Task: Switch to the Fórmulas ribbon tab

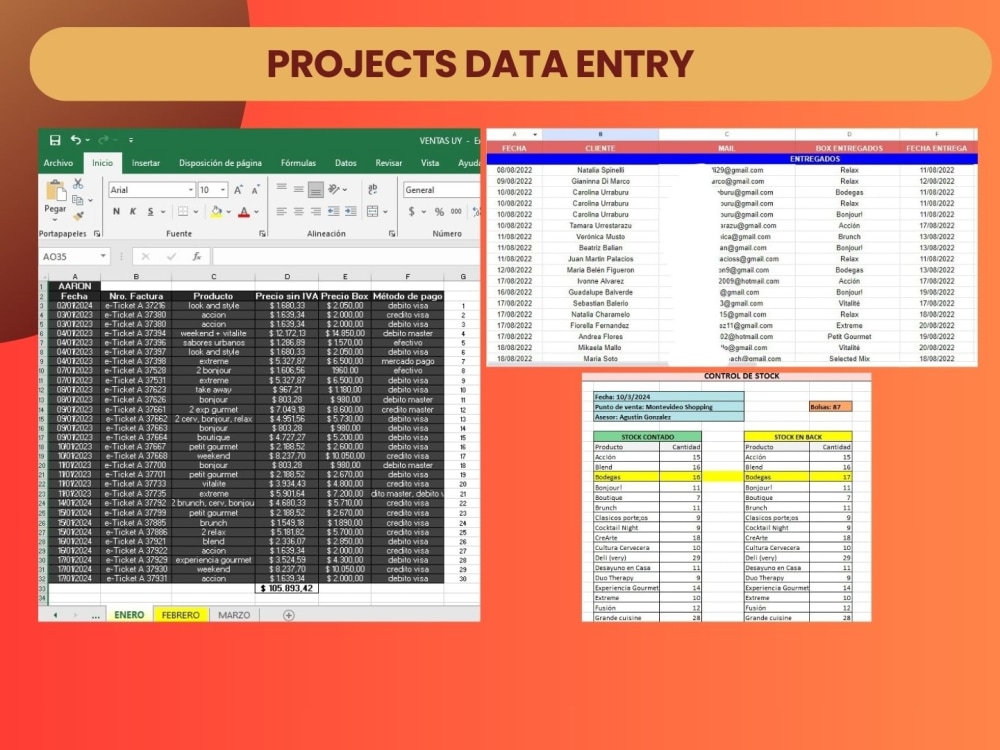Action: (298, 163)
